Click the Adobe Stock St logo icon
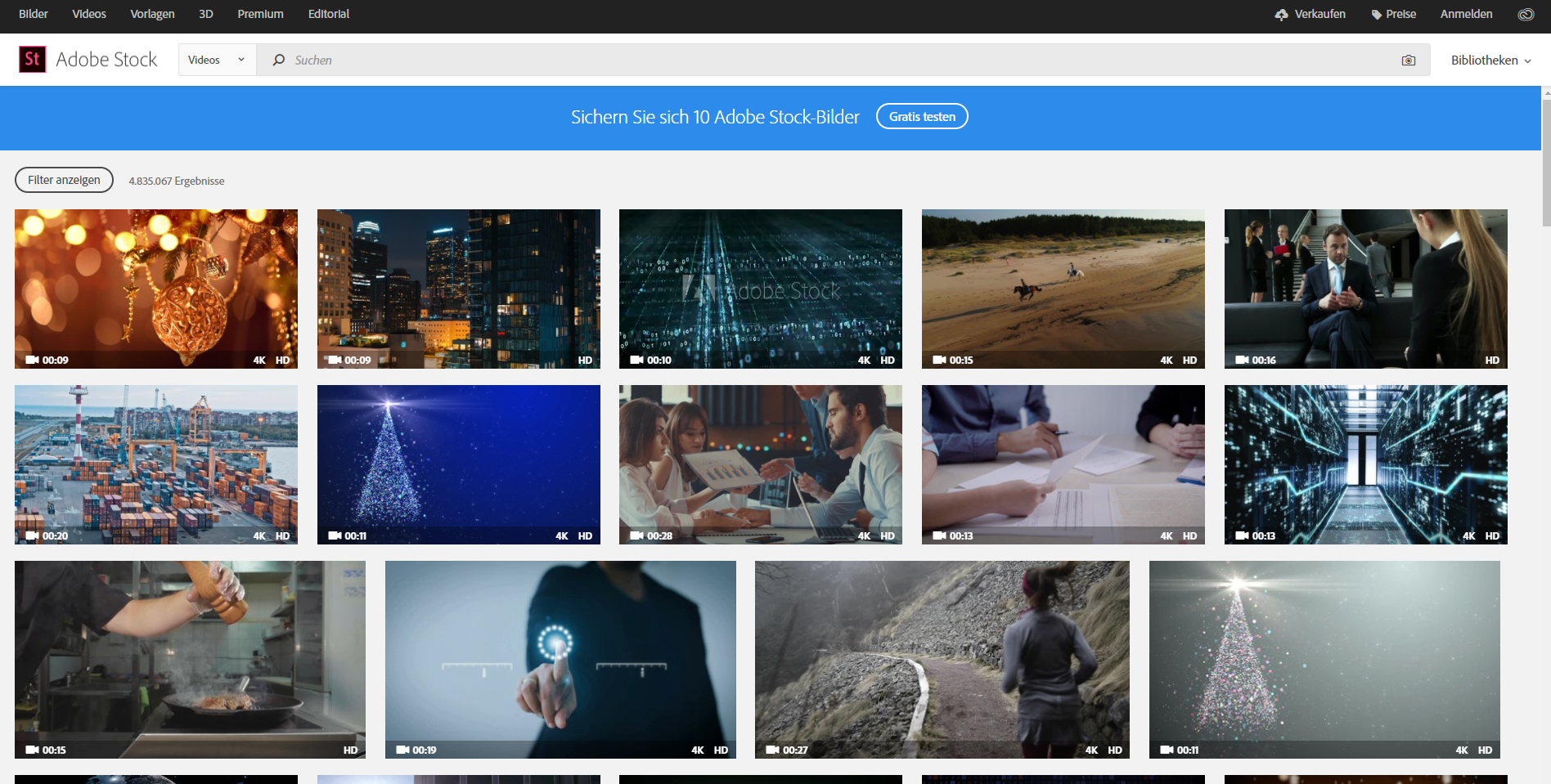The width and height of the screenshot is (1551, 784). (x=33, y=59)
